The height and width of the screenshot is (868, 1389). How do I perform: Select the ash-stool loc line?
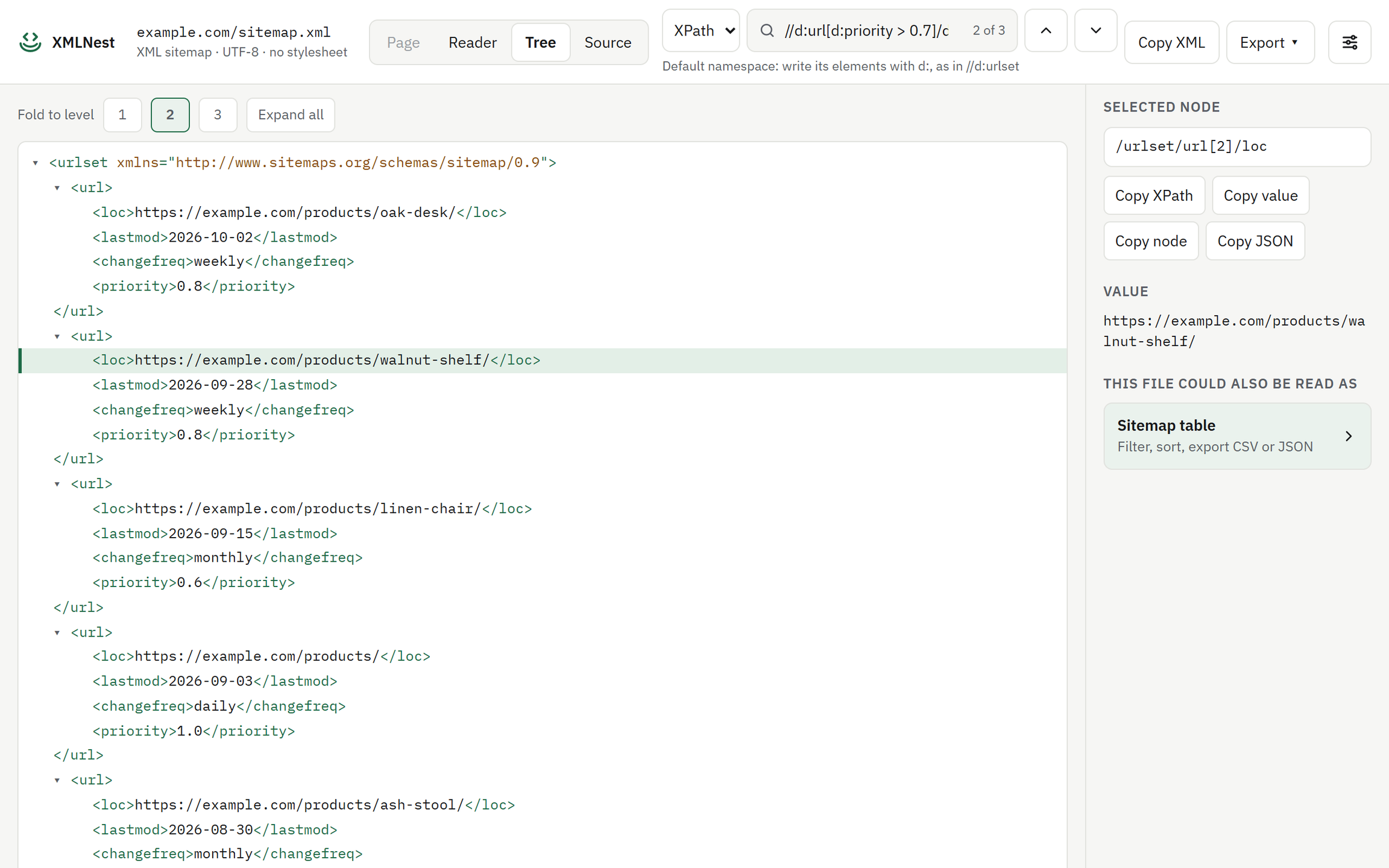pos(543,805)
